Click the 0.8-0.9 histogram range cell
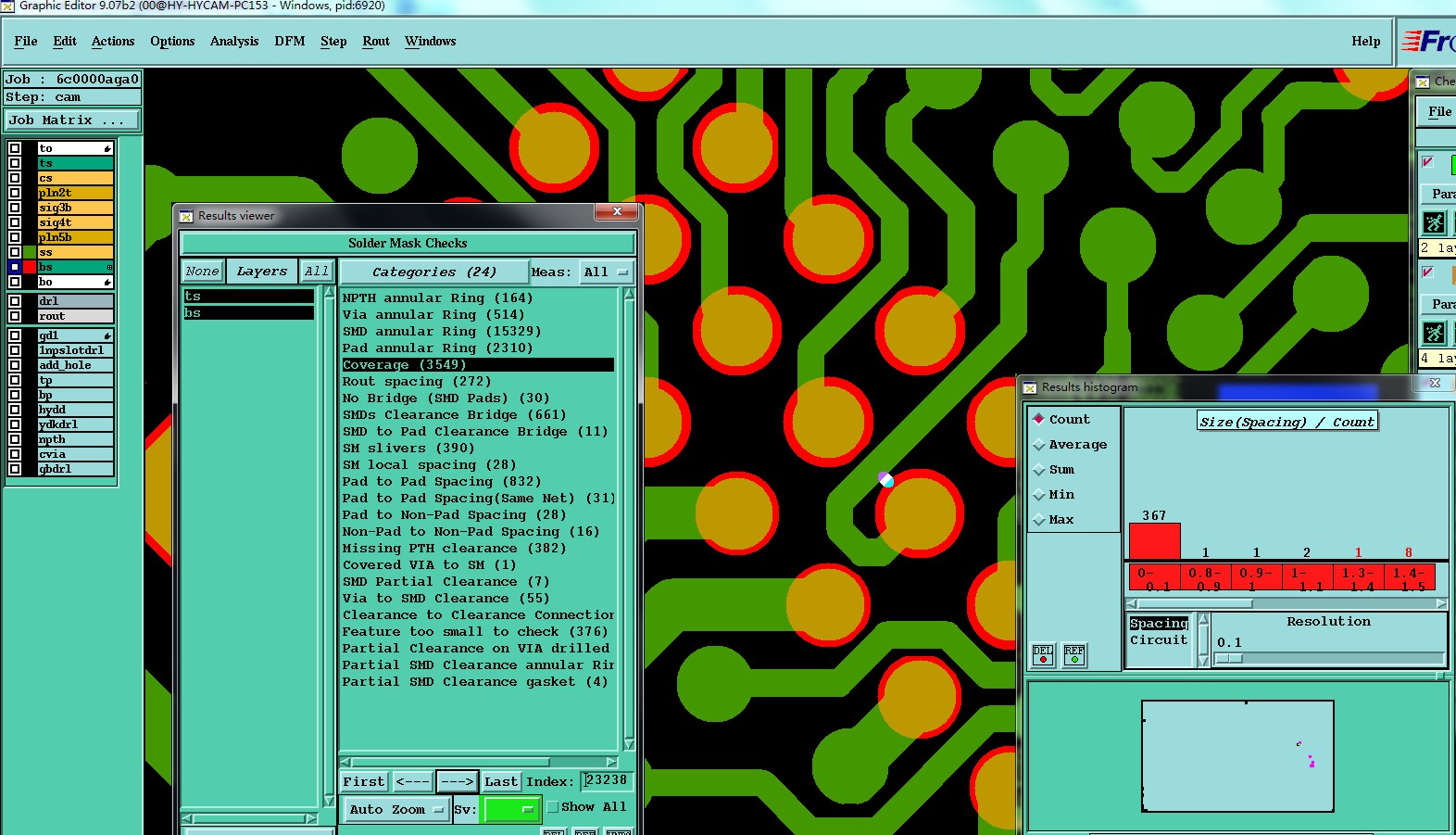Screen dimensions: 1456x835 [1205, 578]
